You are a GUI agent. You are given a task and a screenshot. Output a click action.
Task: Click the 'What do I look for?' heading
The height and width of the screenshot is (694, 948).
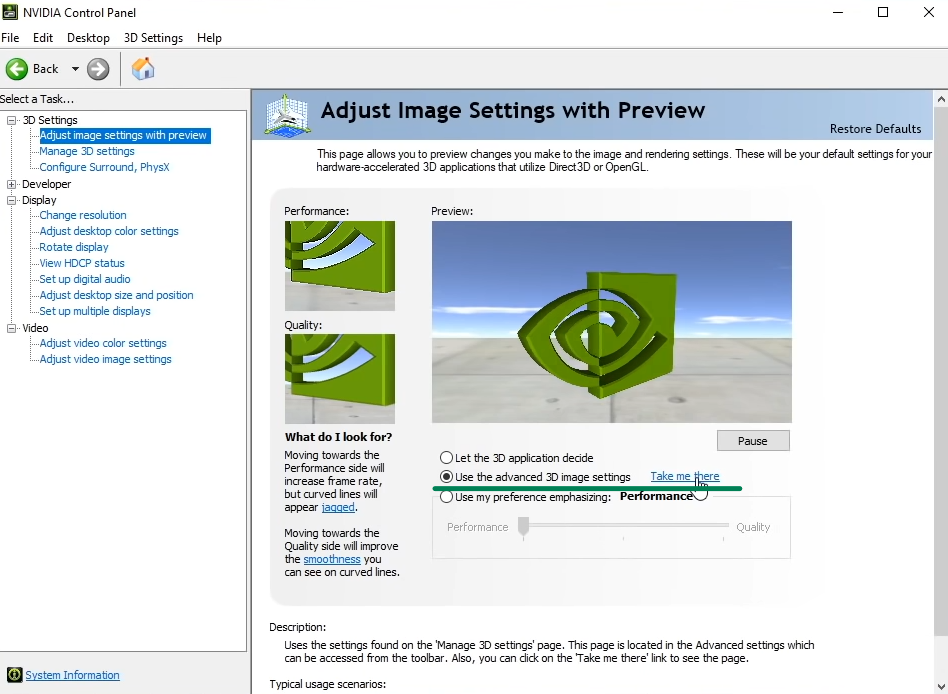click(x=338, y=437)
